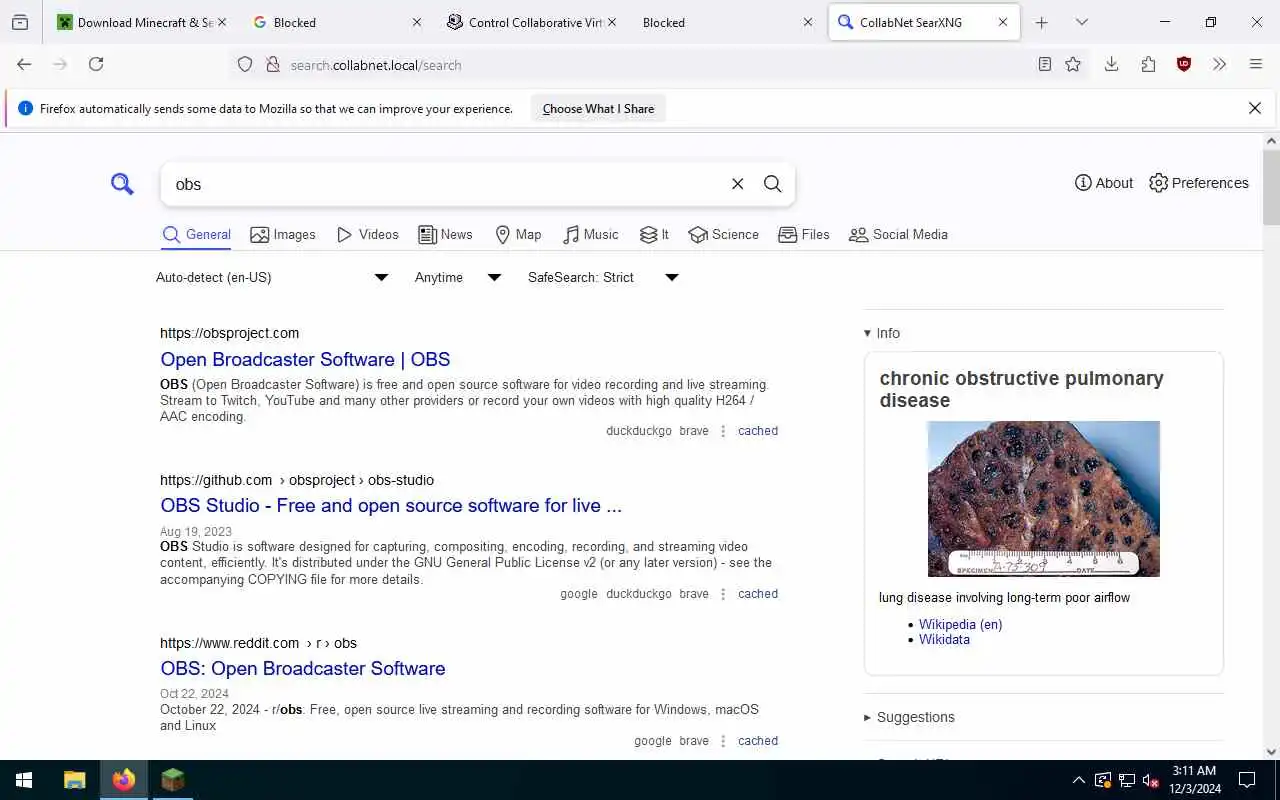Open the SafeSearch Strict dropdown
1280x800 pixels.
pyautogui.click(x=603, y=277)
